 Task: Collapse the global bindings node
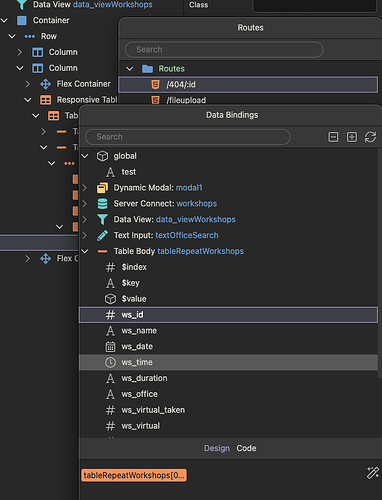click(85, 156)
